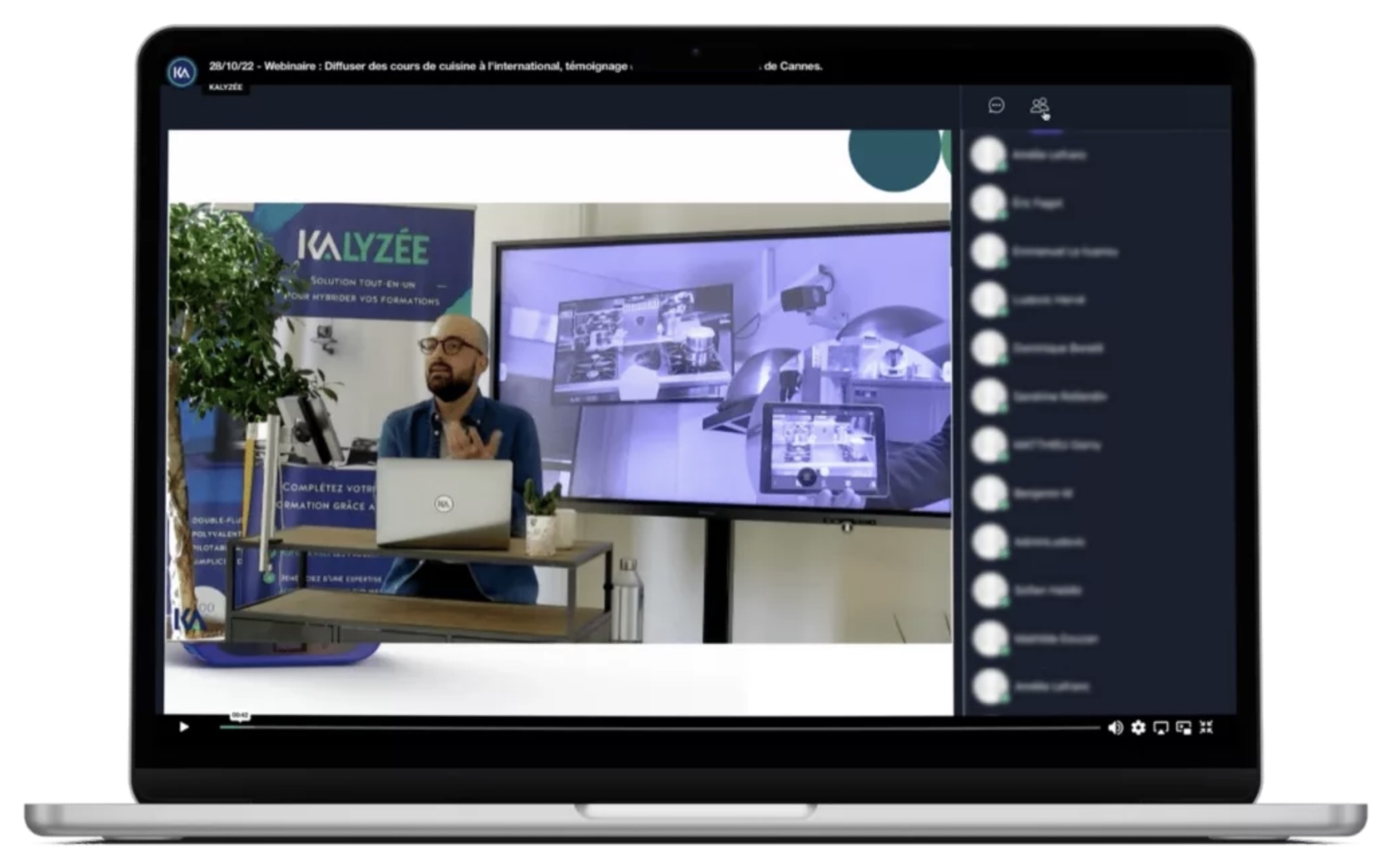Click the Kalyzée KA channel logo

coord(182,72)
